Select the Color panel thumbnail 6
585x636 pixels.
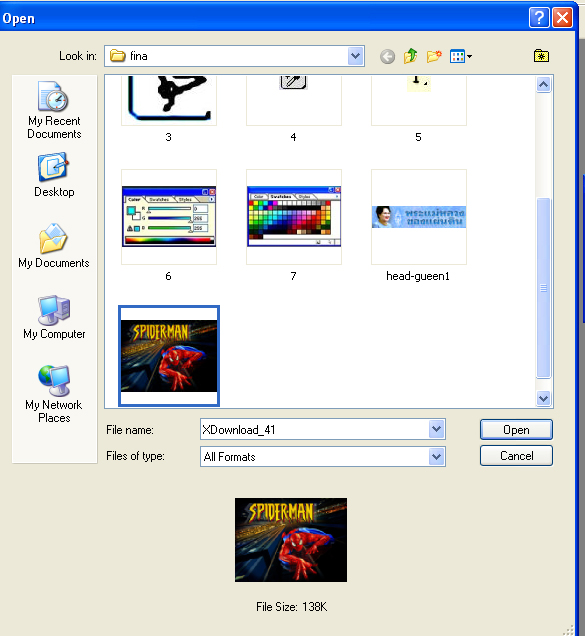pyautogui.click(x=169, y=217)
